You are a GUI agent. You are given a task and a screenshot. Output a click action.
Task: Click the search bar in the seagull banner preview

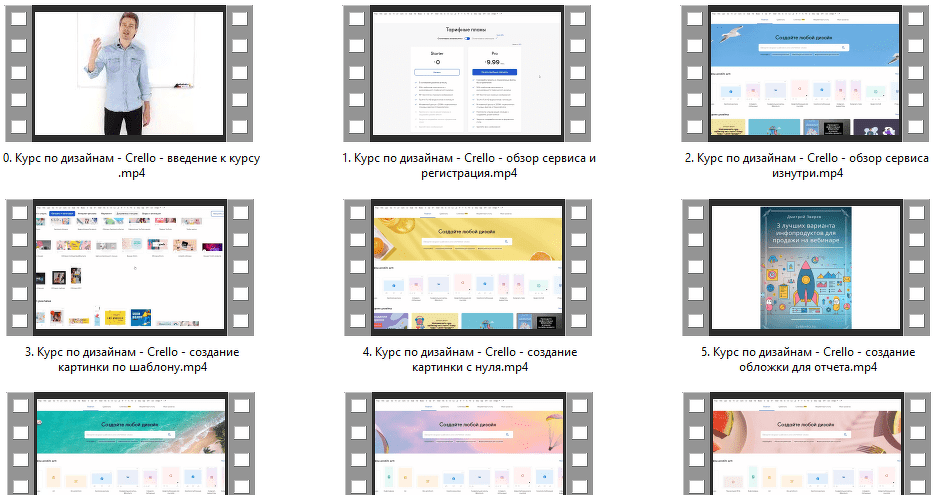pyautogui.click(x=805, y=48)
